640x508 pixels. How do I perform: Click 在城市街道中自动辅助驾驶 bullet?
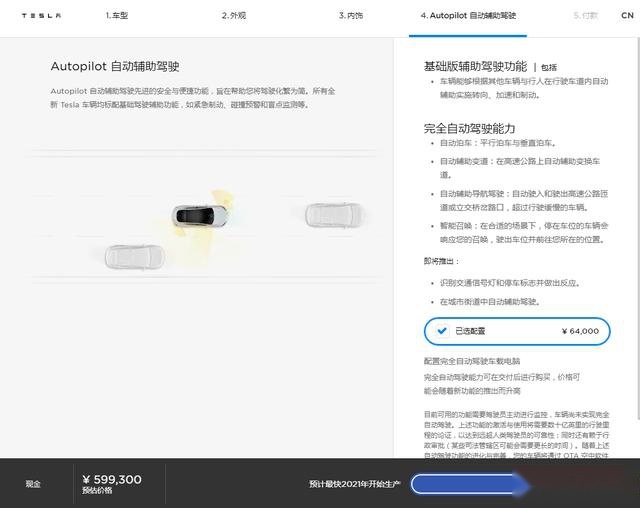490,302
